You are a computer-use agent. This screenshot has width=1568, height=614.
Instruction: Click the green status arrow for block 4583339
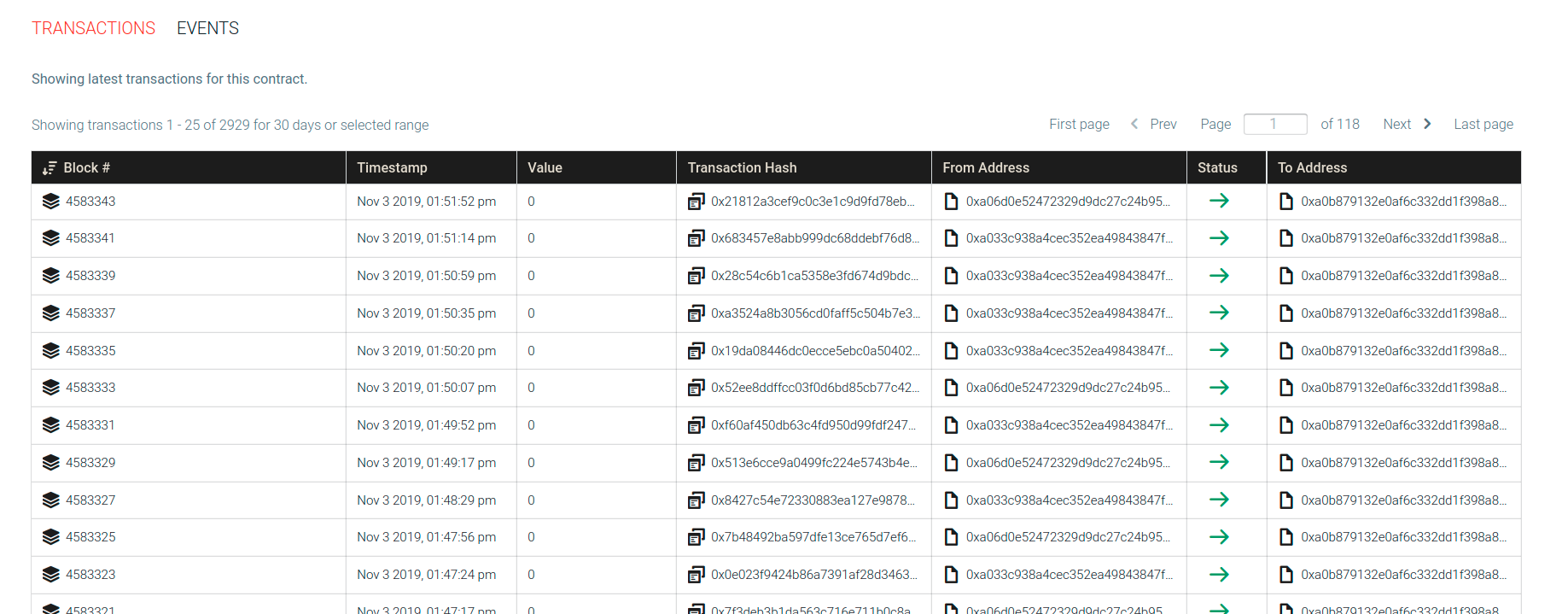1219,276
